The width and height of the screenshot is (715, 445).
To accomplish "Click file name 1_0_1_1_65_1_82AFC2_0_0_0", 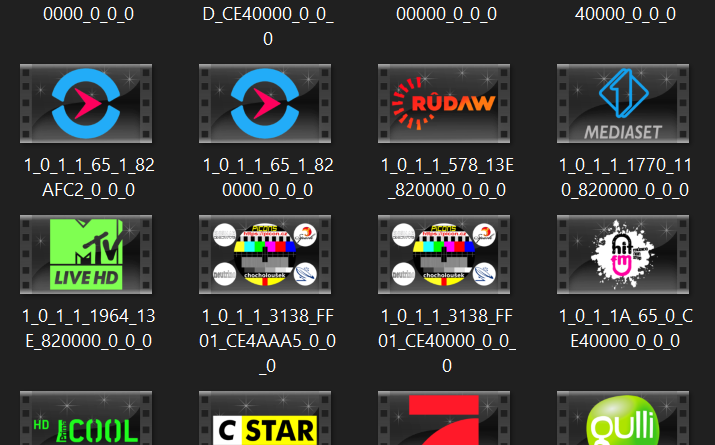I will tap(89, 177).
